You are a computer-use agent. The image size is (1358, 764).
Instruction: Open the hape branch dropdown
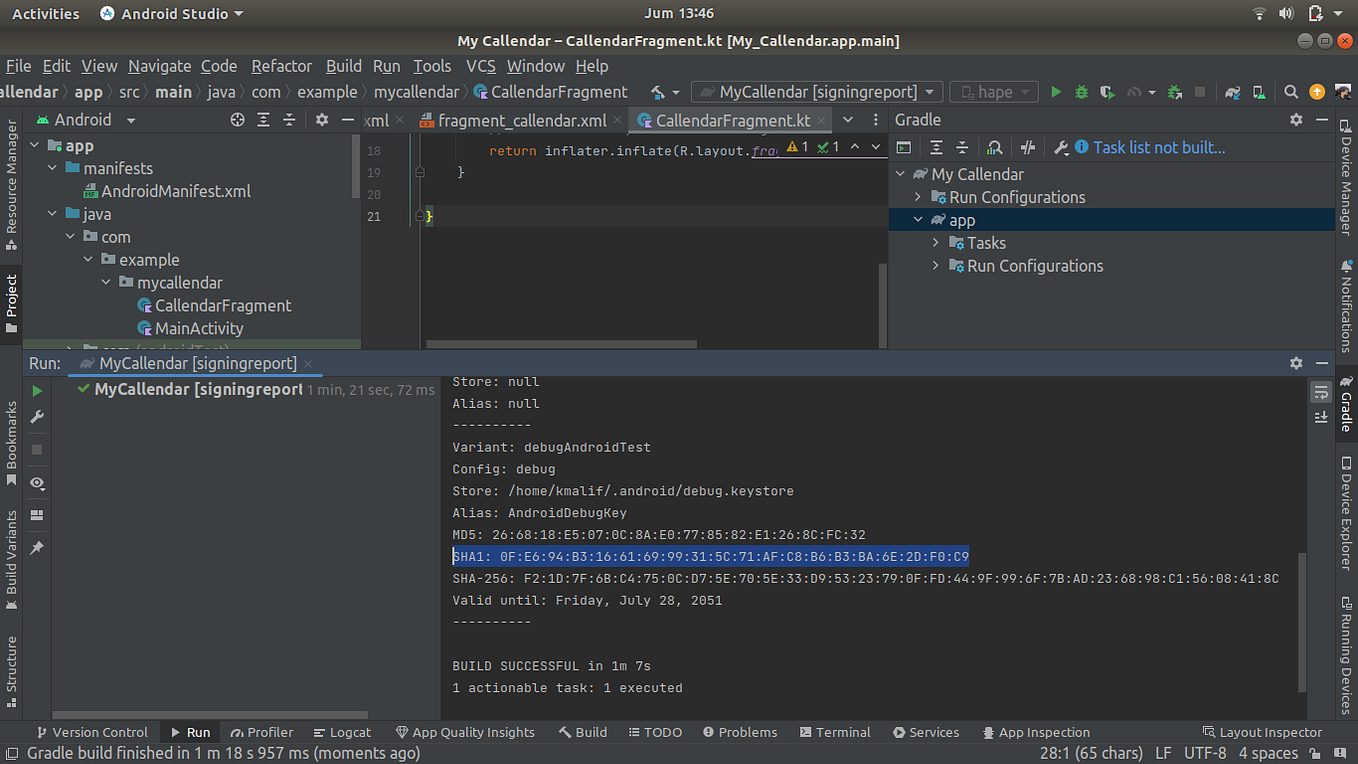(993, 91)
